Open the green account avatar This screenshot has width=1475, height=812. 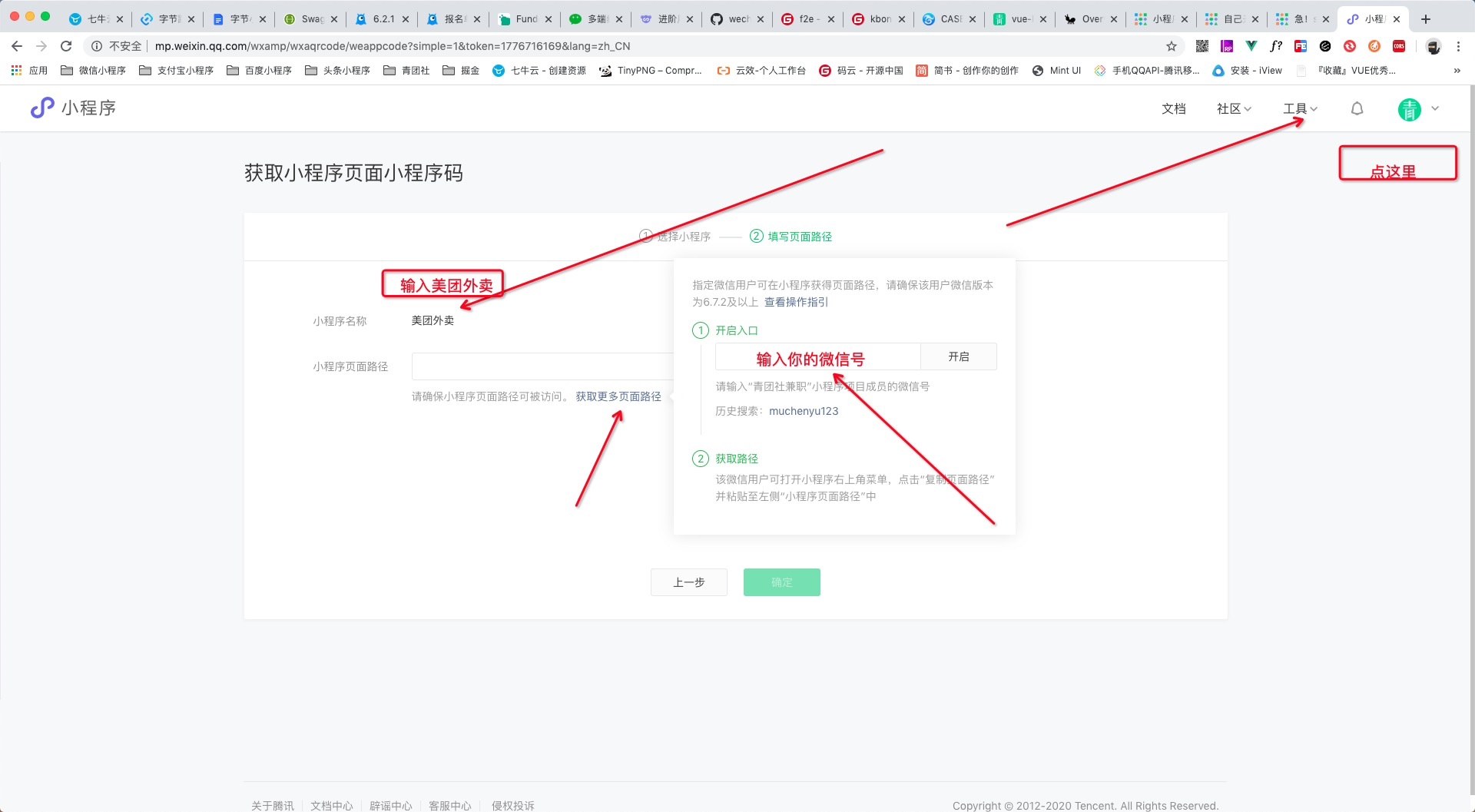pyautogui.click(x=1410, y=109)
